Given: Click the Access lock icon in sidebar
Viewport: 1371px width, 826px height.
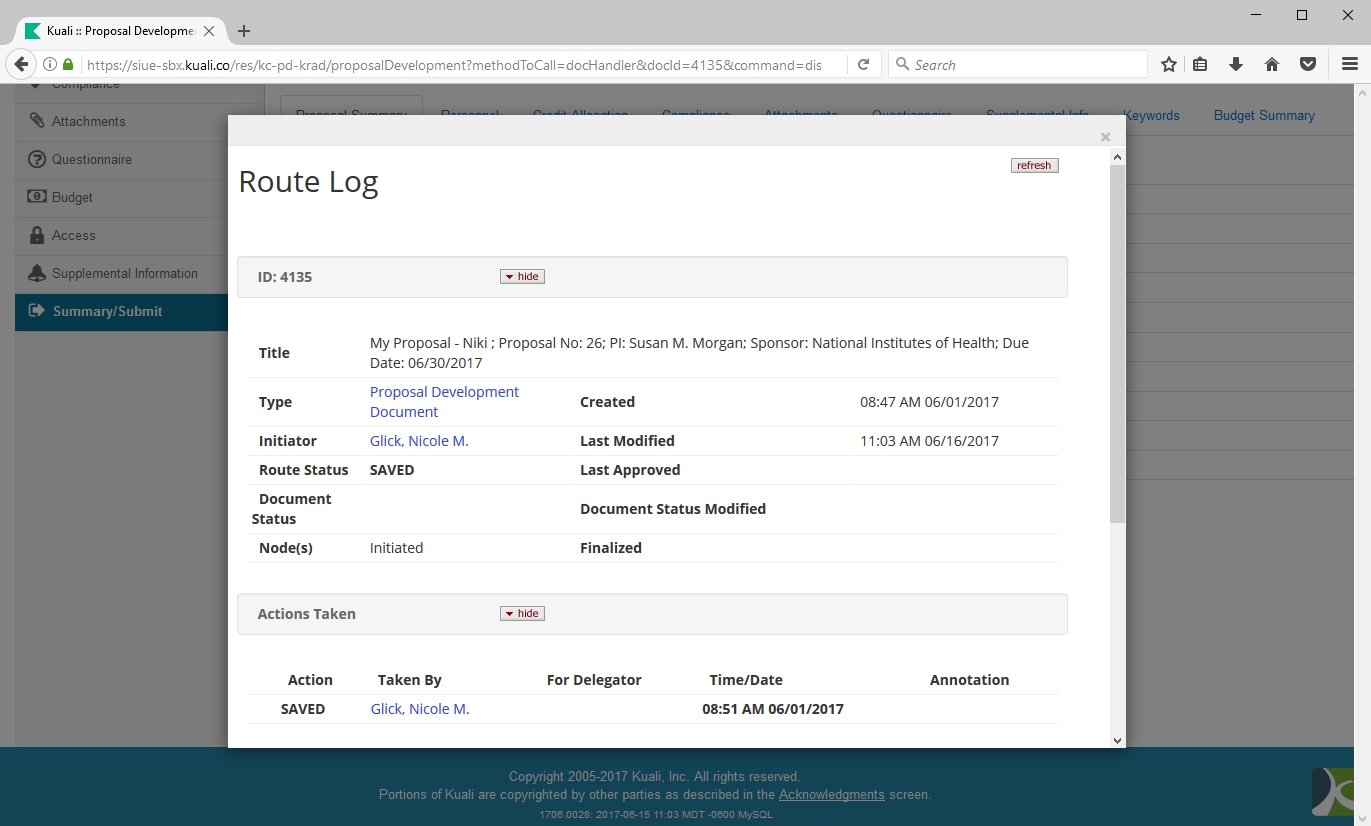Looking at the screenshot, I should pyautogui.click(x=37, y=236).
